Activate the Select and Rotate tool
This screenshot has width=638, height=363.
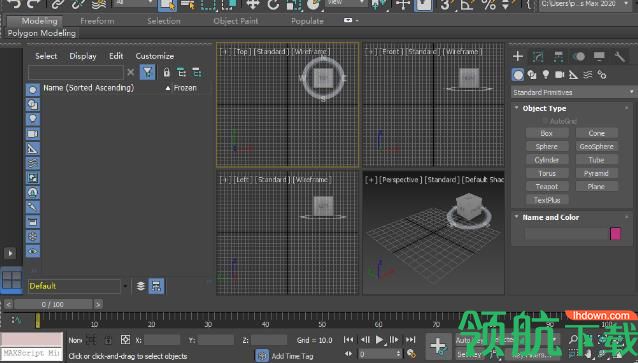click(273, 4)
